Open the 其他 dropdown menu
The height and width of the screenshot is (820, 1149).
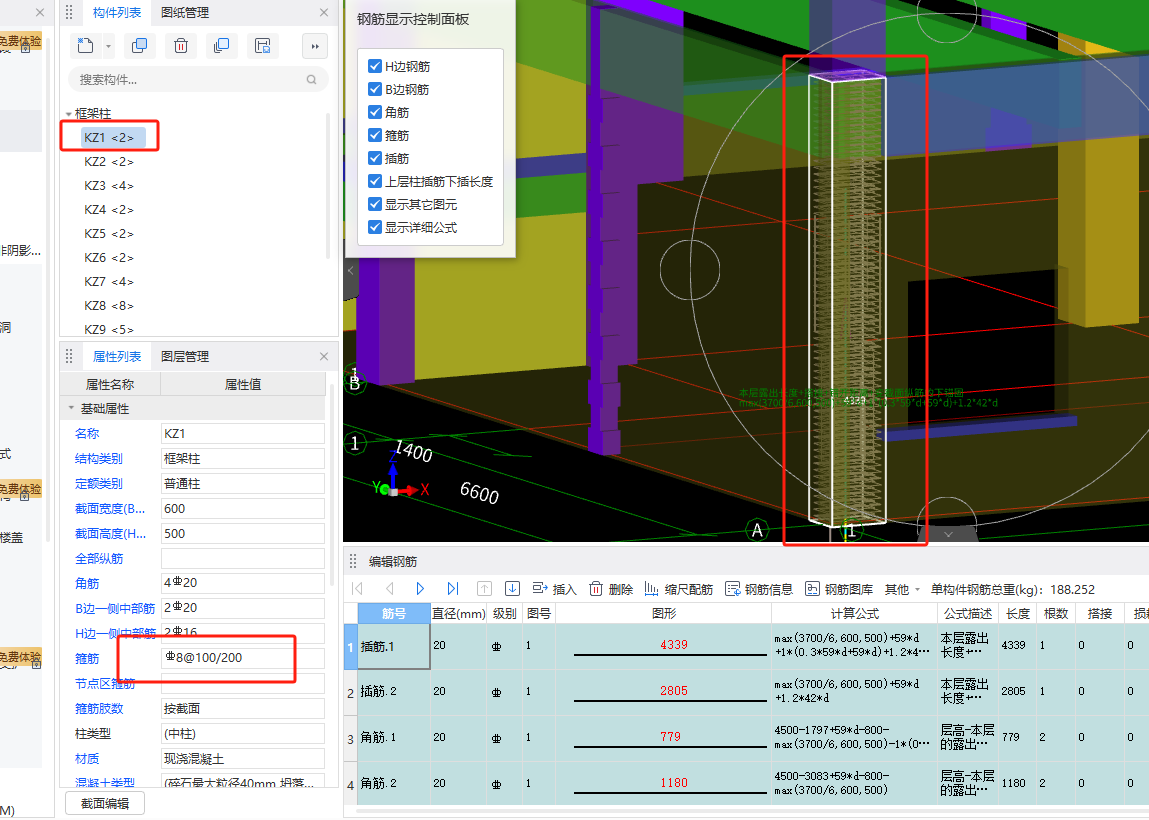click(x=902, y=589)
